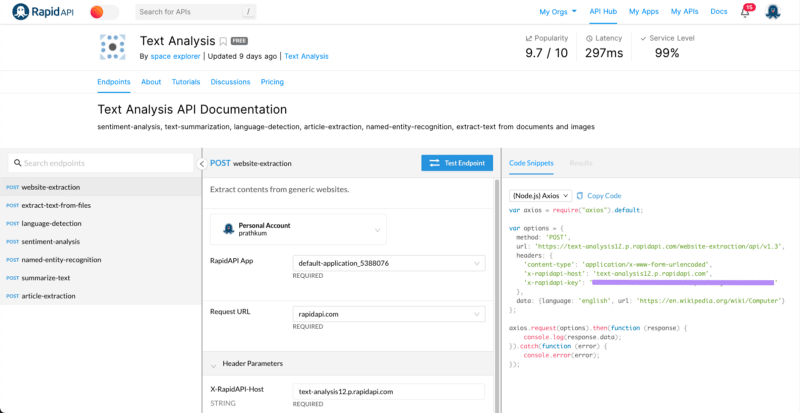
Task: Switch to the Discussions tab
Action: [x=231, y=82]
